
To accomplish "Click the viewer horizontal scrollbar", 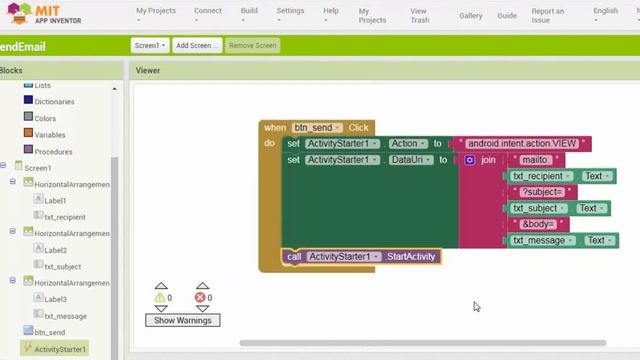I will pyautogui.click(x=423, y=343).
